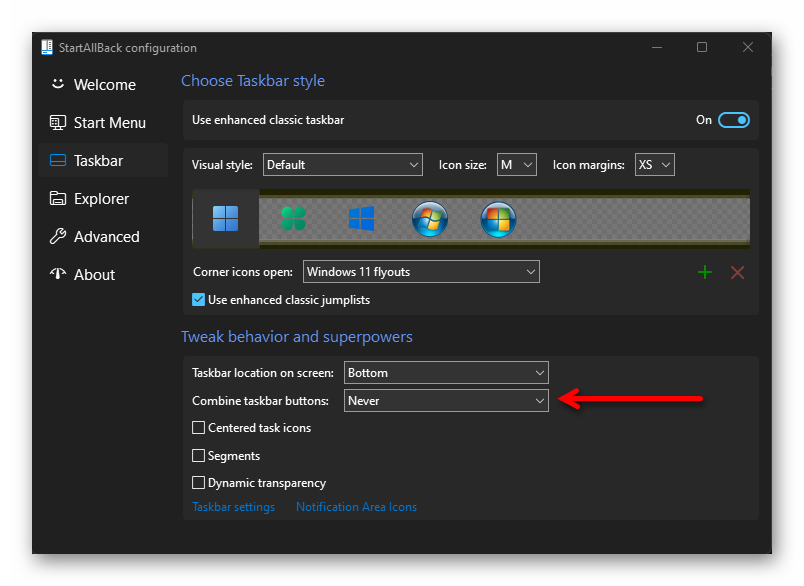804x586 pixels.
Task: Click the StartAllBack title bar app icon
Action: pos(47,48)
